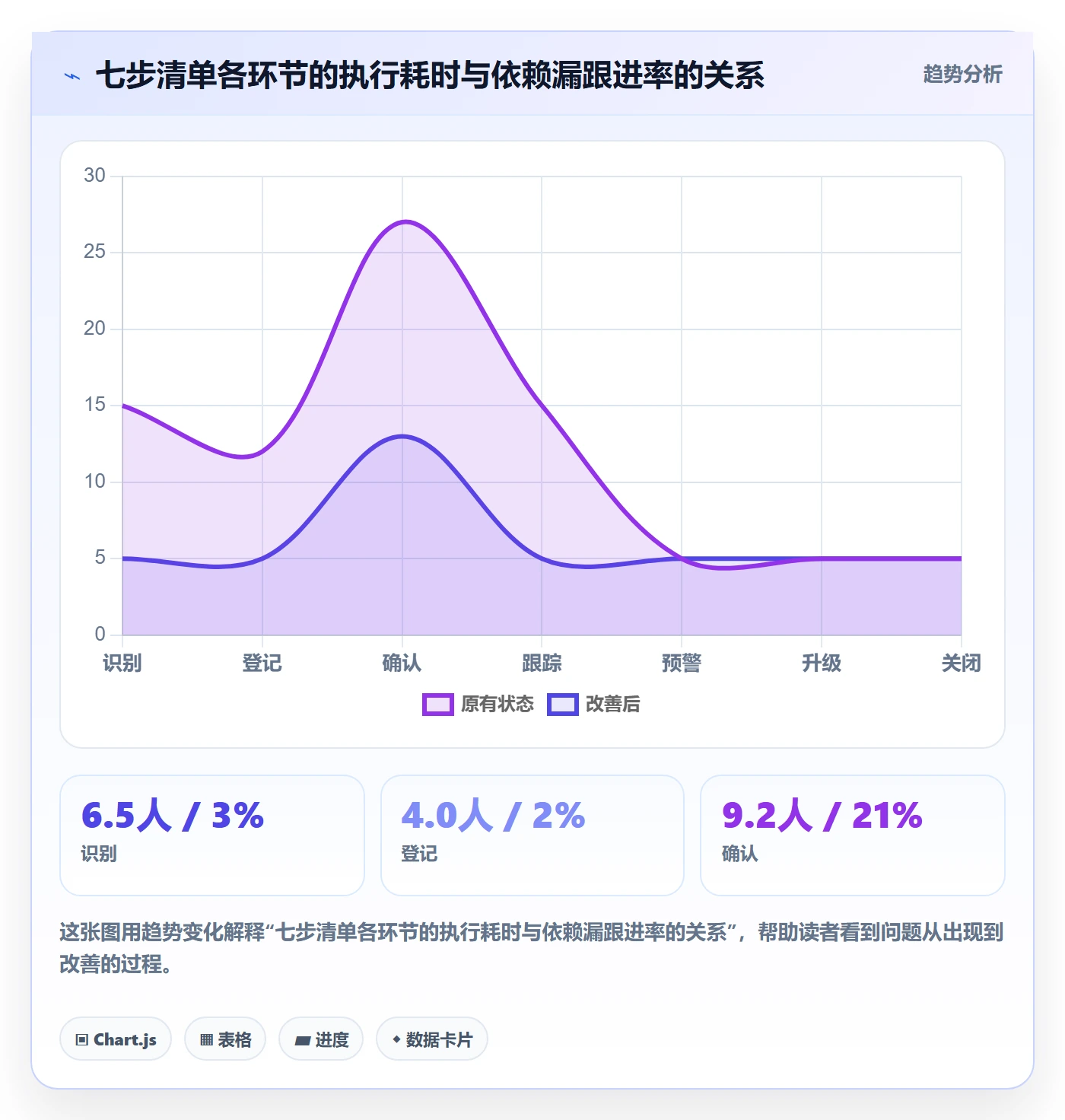Image resolution: width=1065 pixels, height=1120 pixels.
Task: Click the 9.2人 / 21% stat value
Action: (822, 815)
